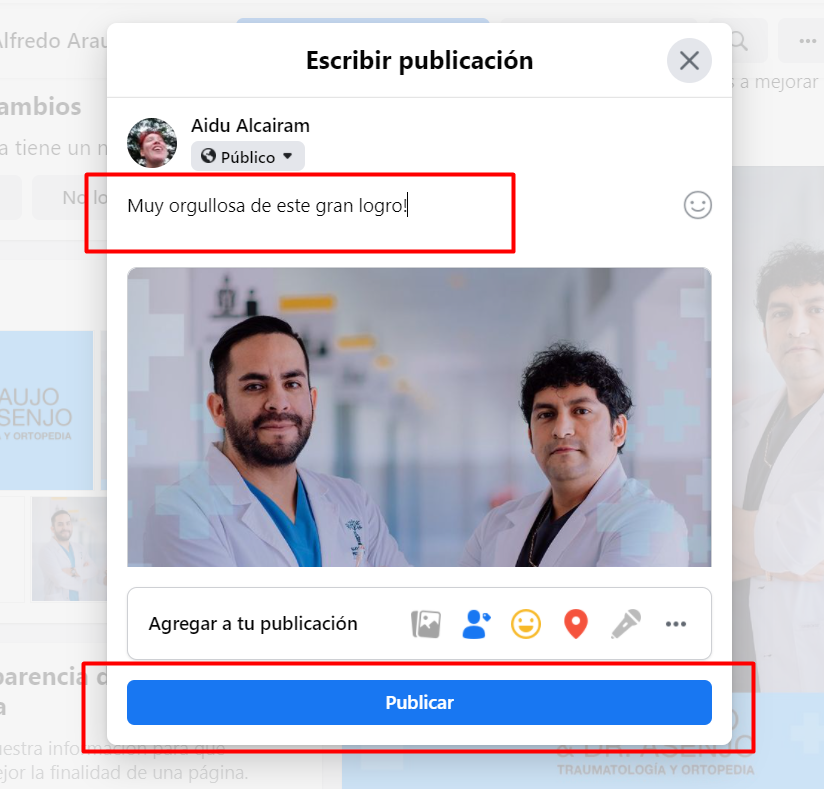Open the emoji picker beside the post text
Viewport: 824px width, 789px height.
(x=698, y=205)
